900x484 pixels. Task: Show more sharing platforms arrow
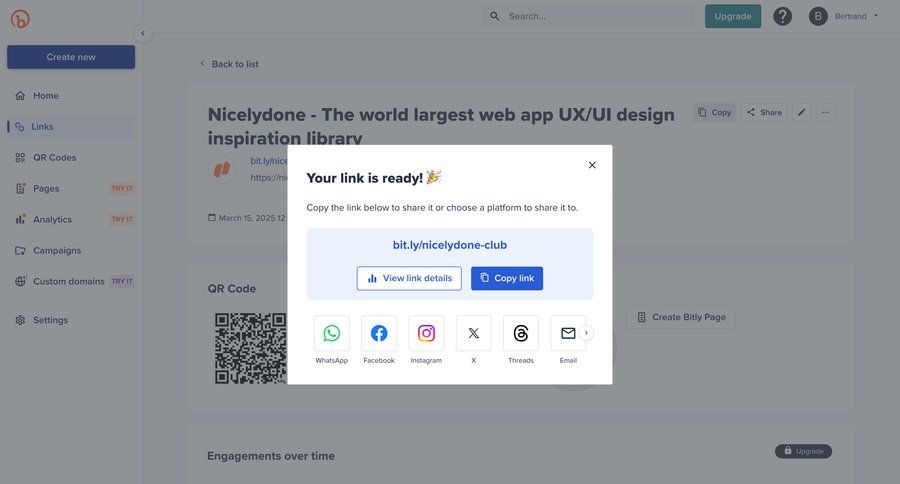pos(586,333)
